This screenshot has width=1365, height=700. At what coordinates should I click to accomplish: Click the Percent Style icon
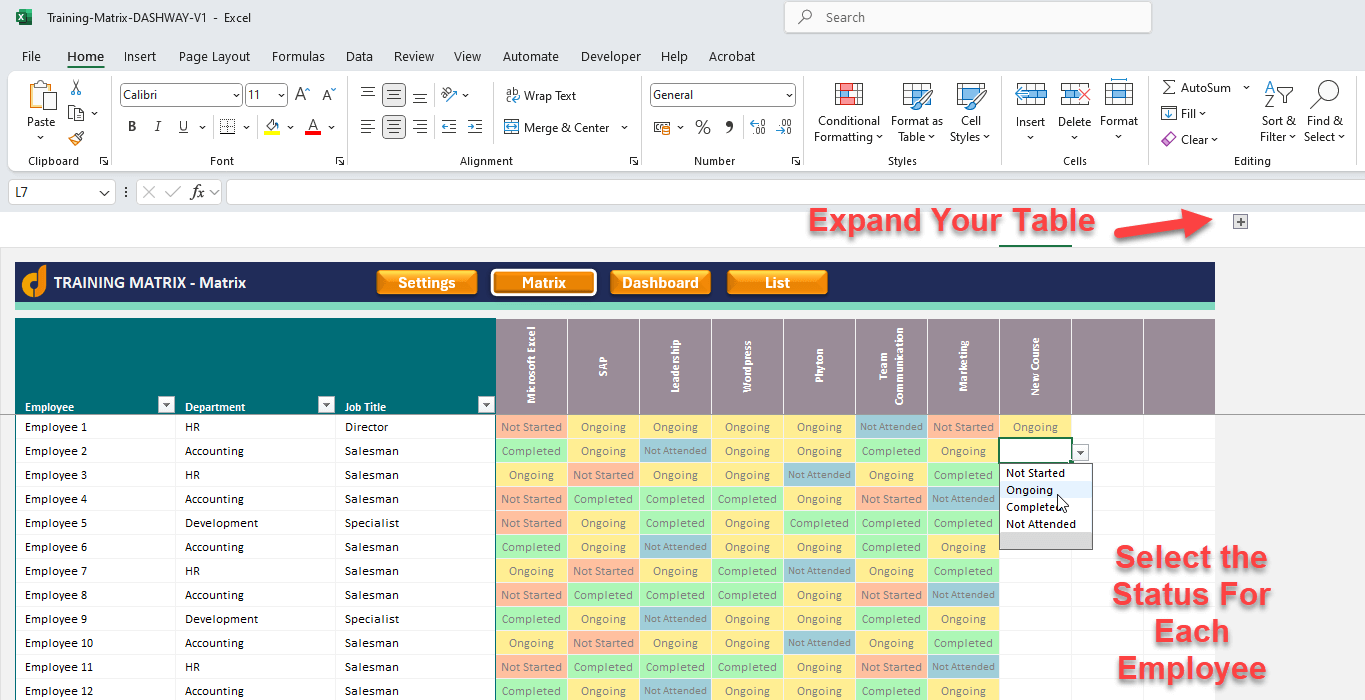(703, 127)
